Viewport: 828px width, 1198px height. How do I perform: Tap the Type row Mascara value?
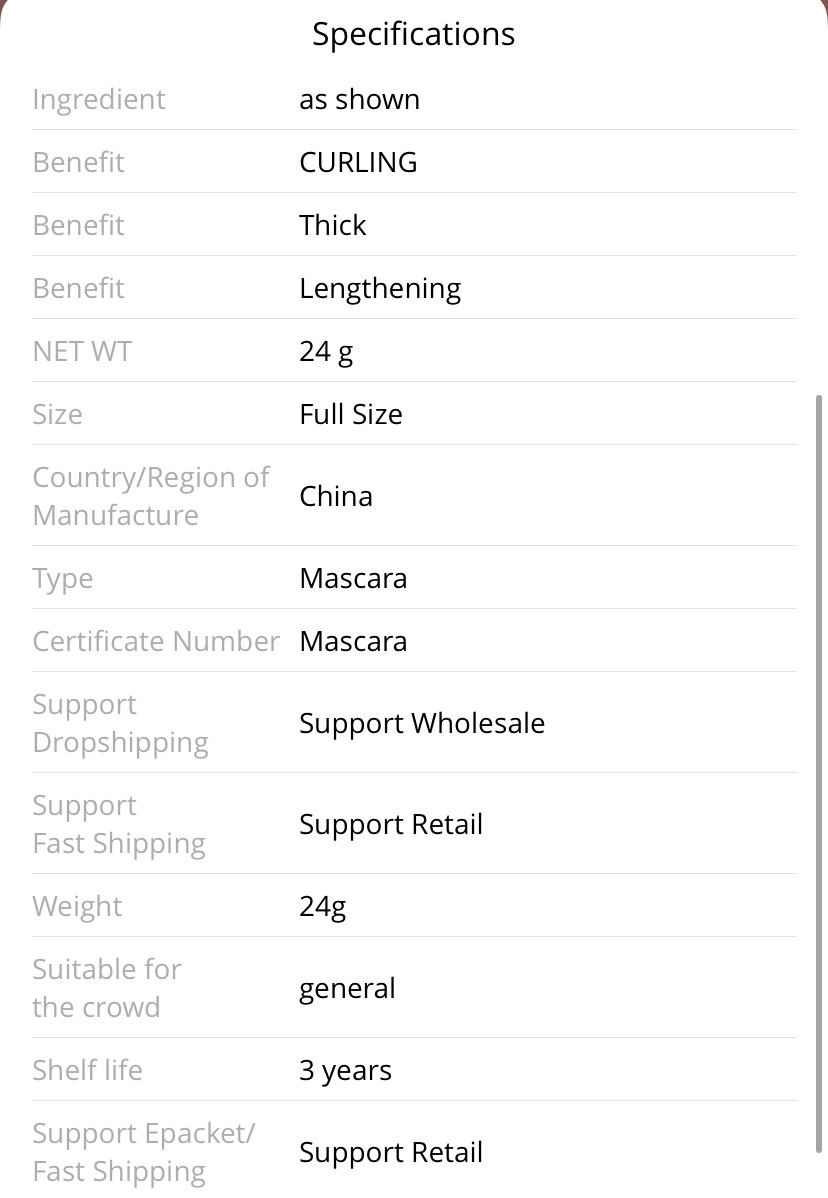point(353,578)
